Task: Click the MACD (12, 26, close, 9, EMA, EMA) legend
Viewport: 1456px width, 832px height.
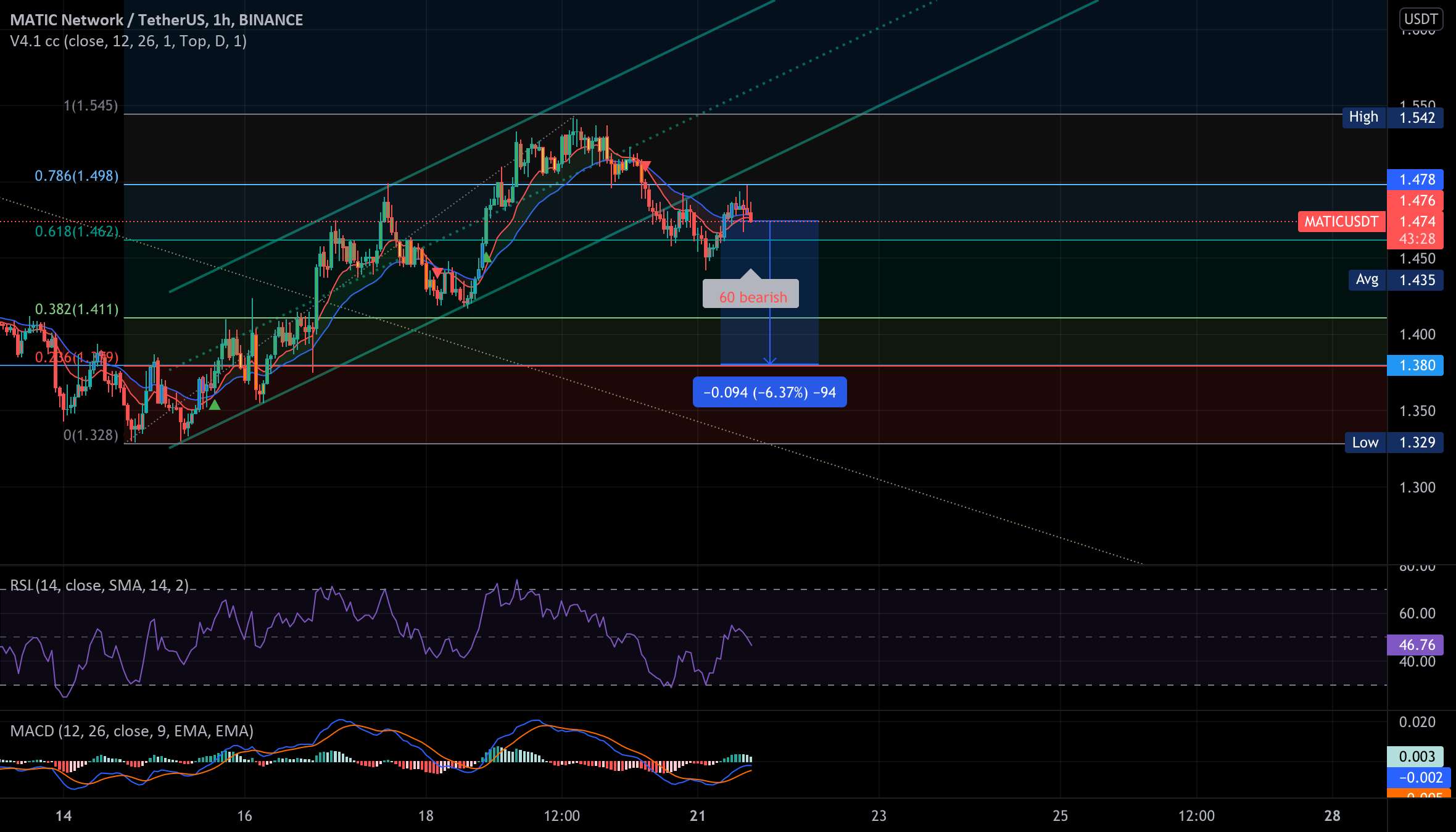Action: coord(131,731)
